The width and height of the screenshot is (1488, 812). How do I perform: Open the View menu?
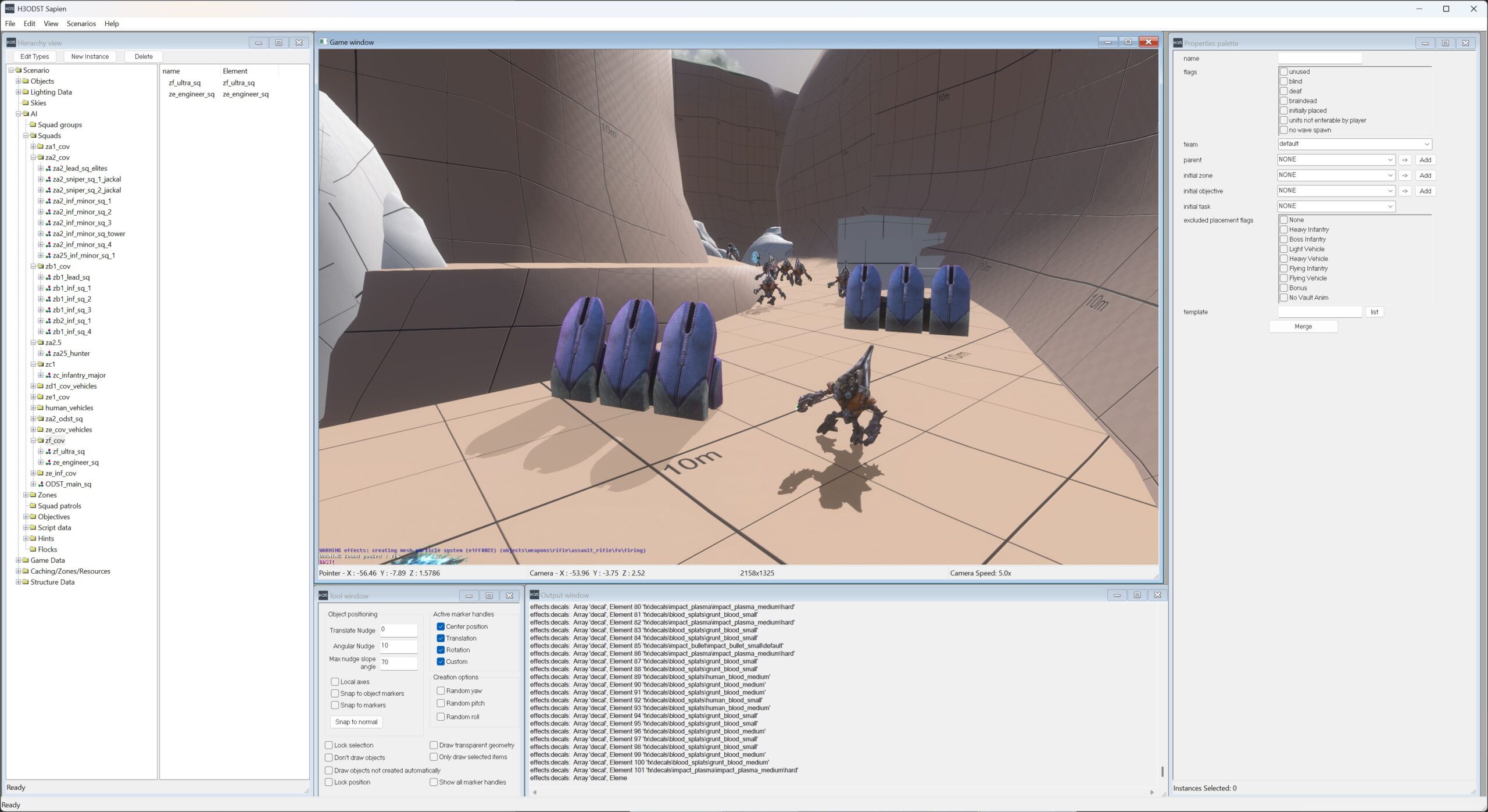51,24
